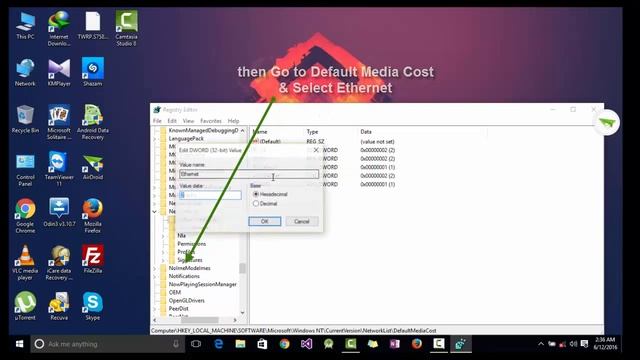Image resolution: width=640 pixels, height=360 pixels.
Task: Expand the LanguagePack key
Action: pyautogui.click(x=155, y=139)
